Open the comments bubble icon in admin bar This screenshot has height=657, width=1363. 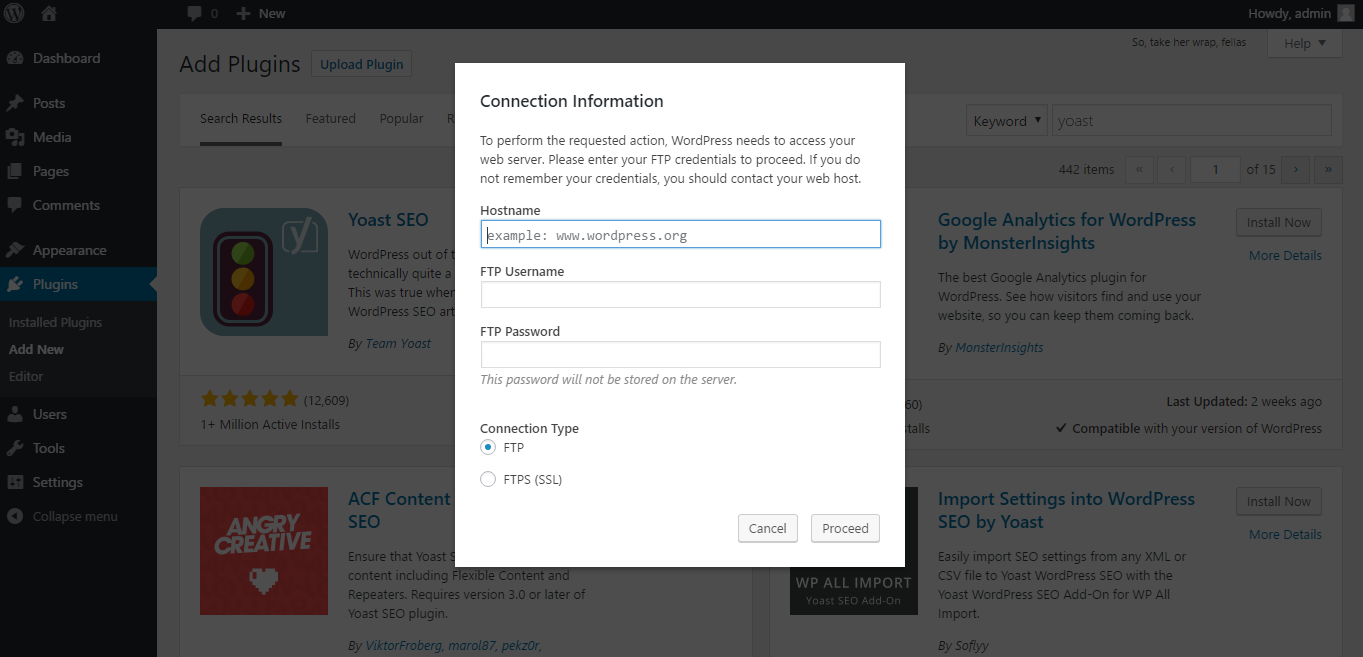click(195, 13)
